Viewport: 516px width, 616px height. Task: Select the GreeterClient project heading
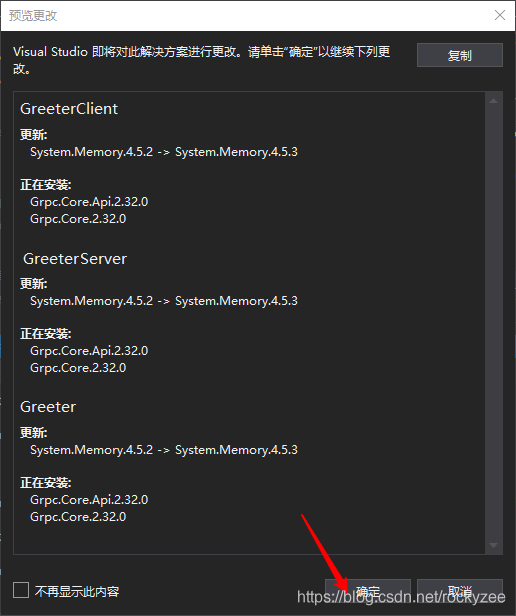pyautogui.click(x=69, y=109)
